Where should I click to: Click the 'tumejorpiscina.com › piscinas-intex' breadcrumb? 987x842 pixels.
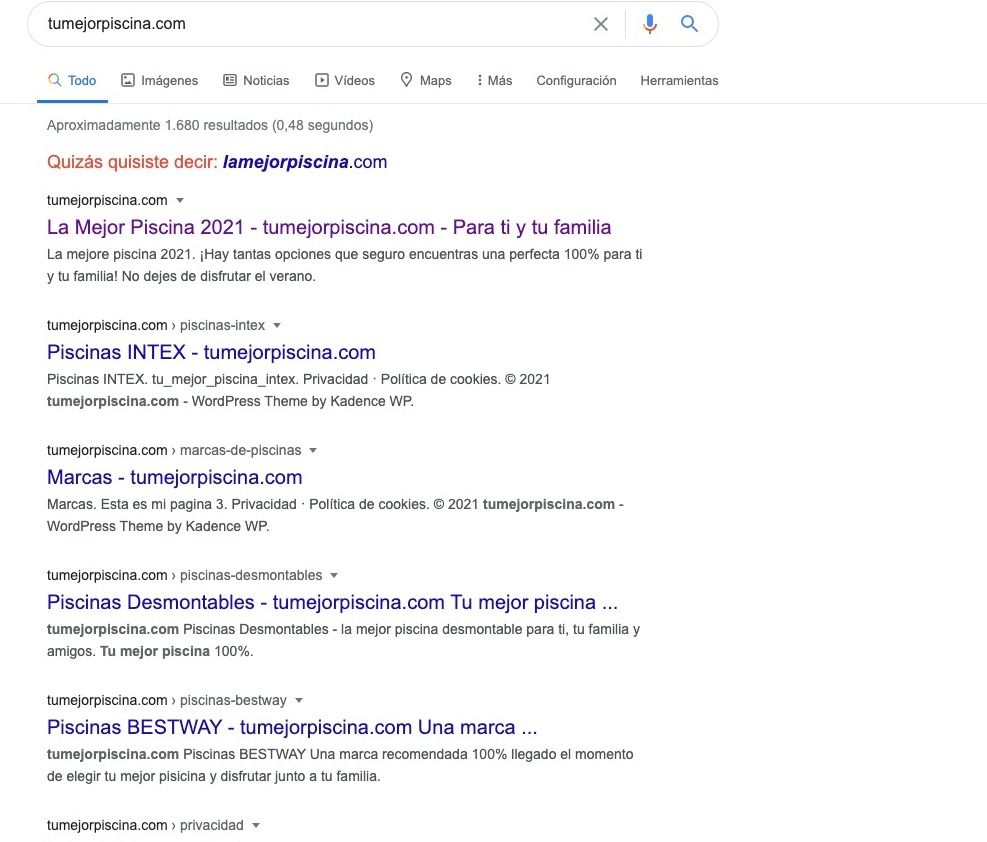coord(155,326)
